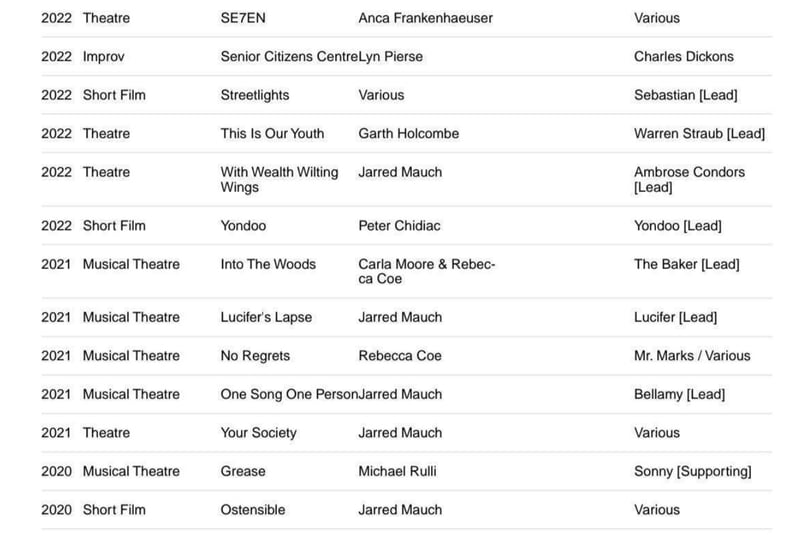The width and height of the screenshot is (812, 543).
Task: Select Mr. Marks / Various role
Action: coord(692,356)
